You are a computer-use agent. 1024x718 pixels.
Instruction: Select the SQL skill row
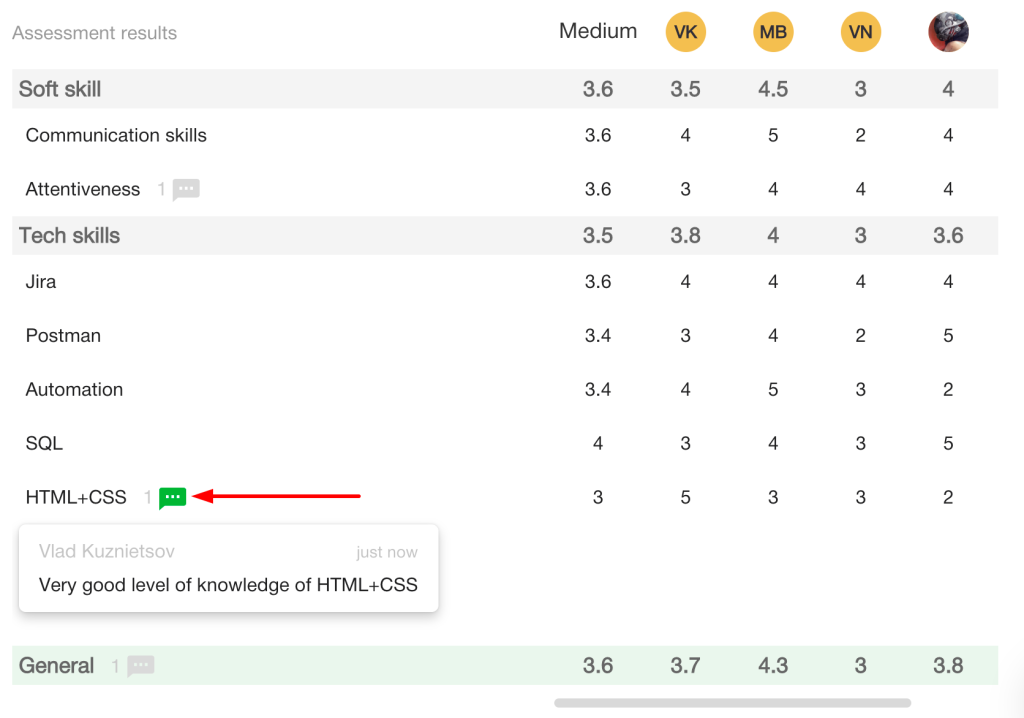(x=43, y=443)
